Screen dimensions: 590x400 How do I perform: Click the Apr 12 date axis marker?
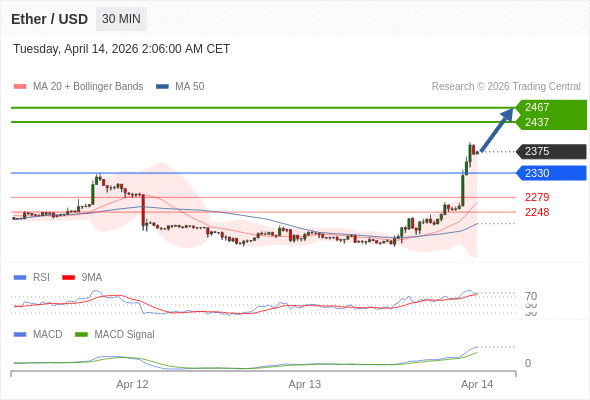[x=132, y=384]
